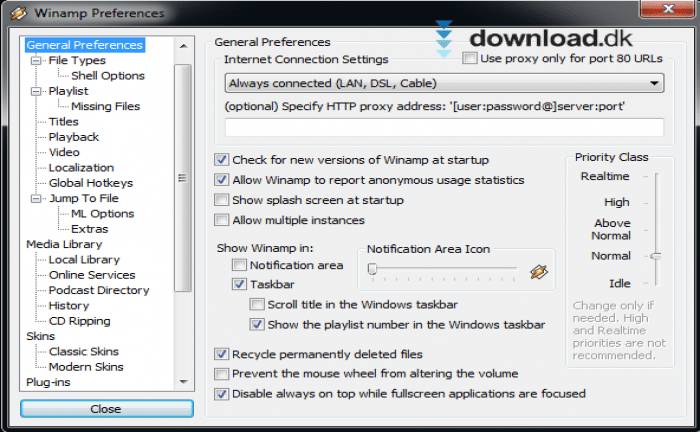Click the Realtime priority label

[x=605, y=176]
